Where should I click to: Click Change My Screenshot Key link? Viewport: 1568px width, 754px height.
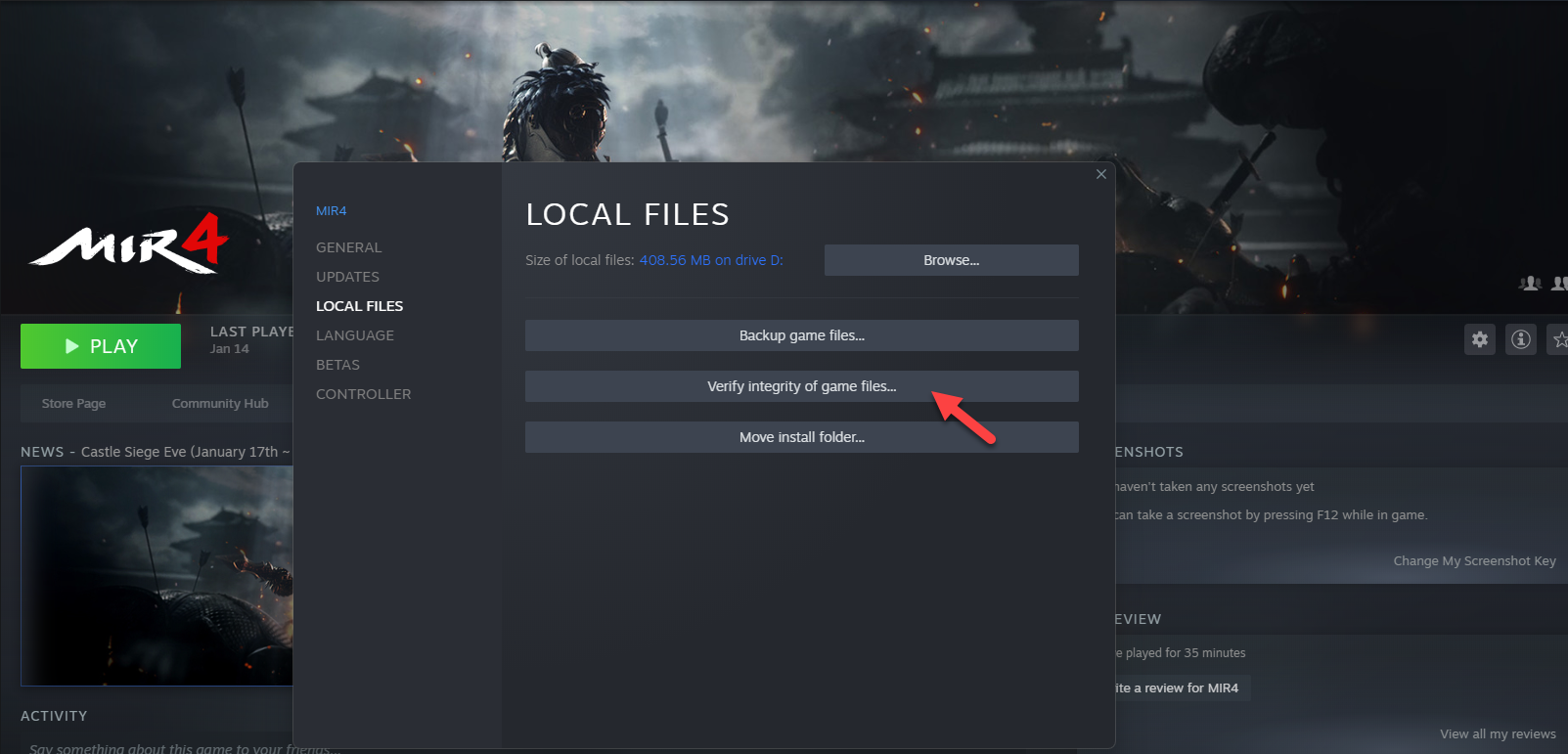1474,561
